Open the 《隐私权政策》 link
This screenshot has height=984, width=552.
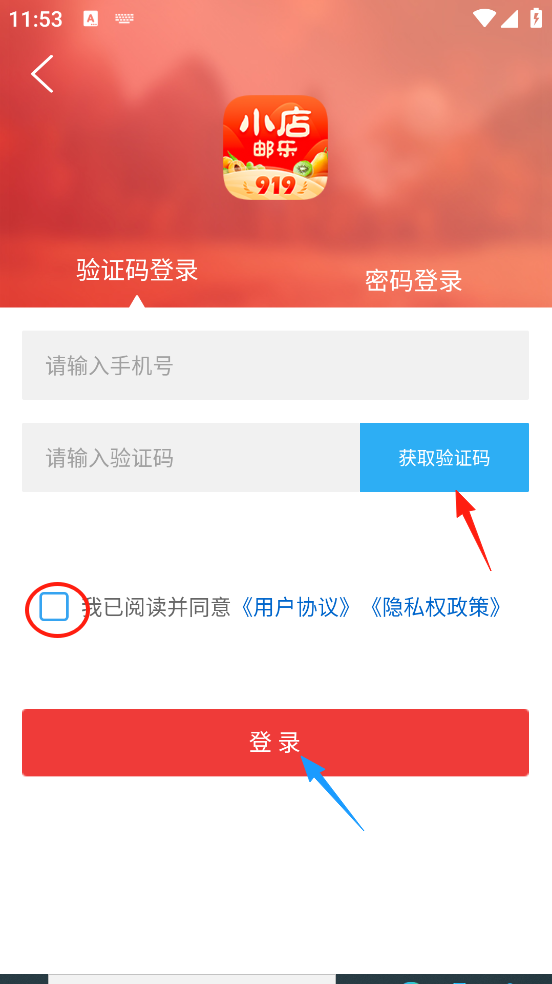tap(436, 607)
